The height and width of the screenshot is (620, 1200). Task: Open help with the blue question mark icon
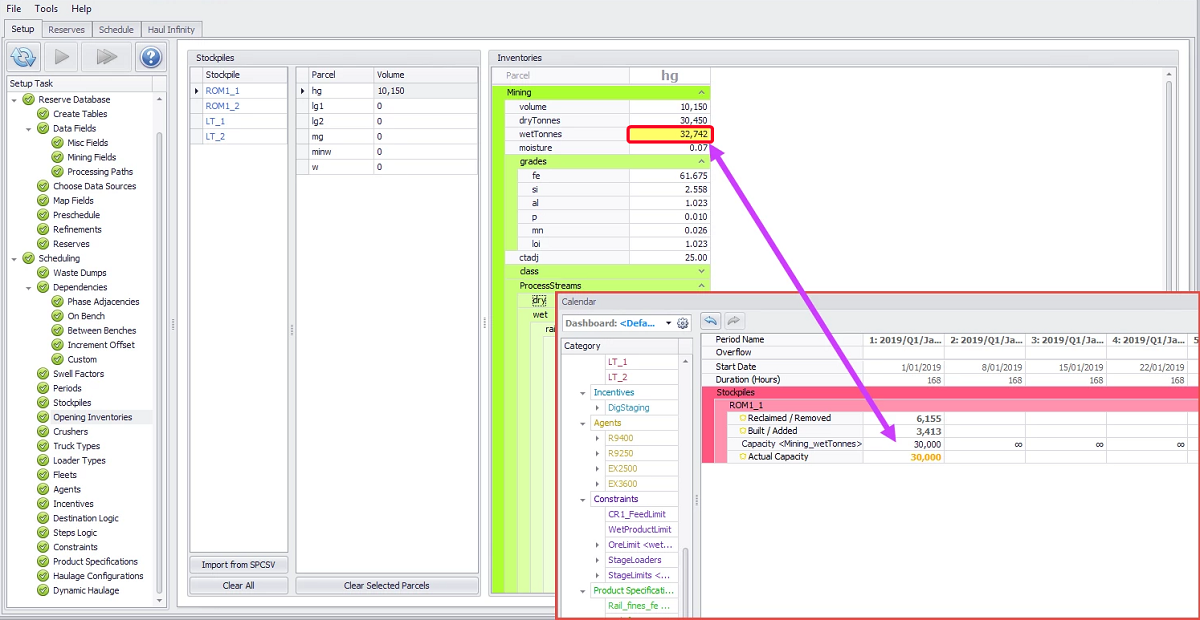[x=149, y=56]
